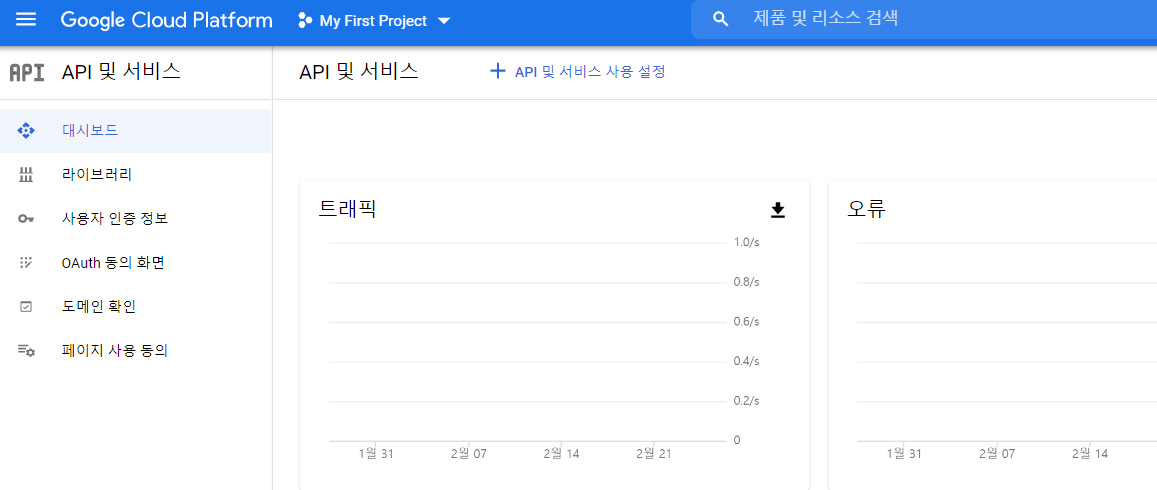
Task: Click the 도메인 확인 checkbox icon
Action: click(x=26, y=307)
